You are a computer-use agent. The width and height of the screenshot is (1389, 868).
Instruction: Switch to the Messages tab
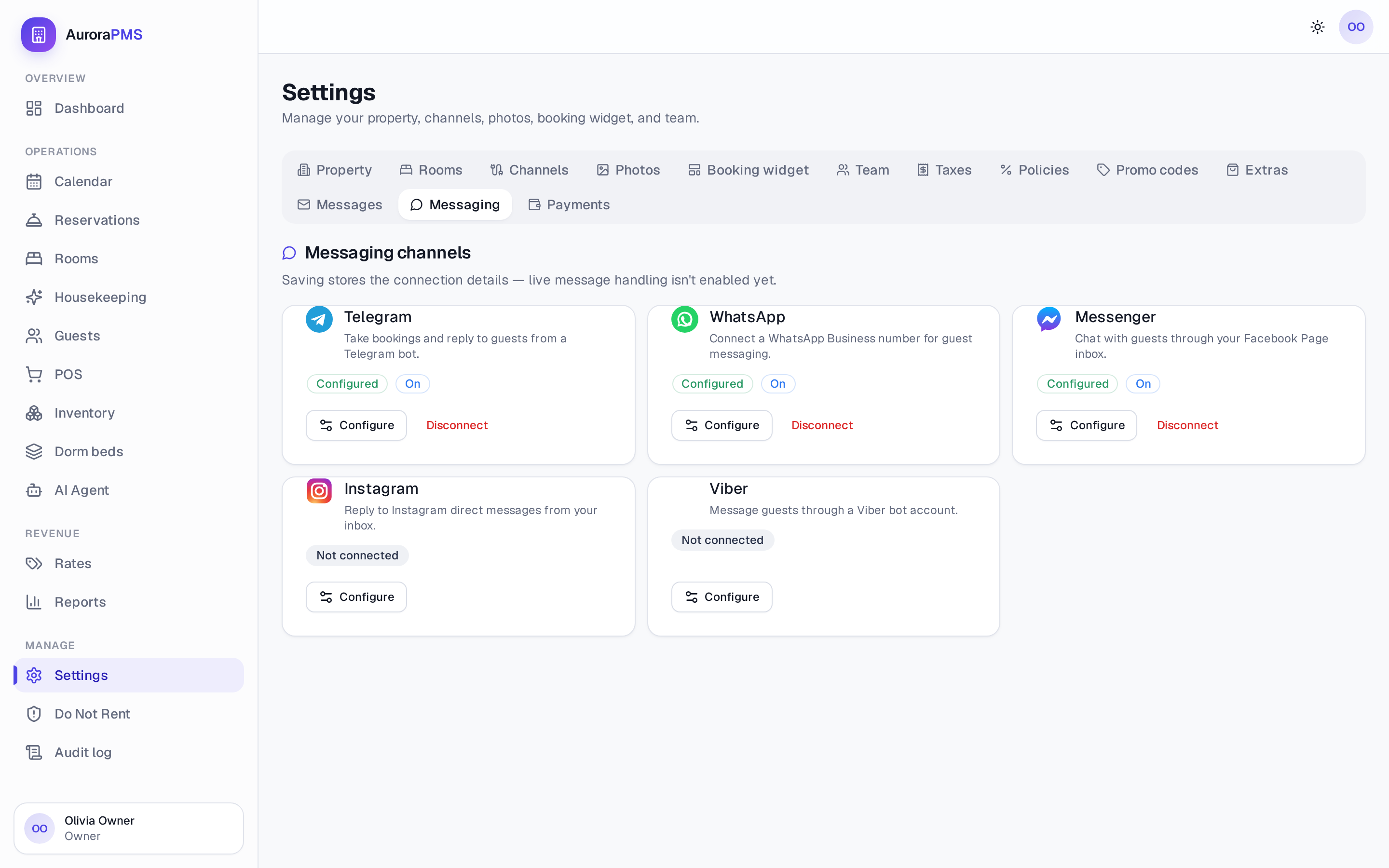[x=340, y=205]
